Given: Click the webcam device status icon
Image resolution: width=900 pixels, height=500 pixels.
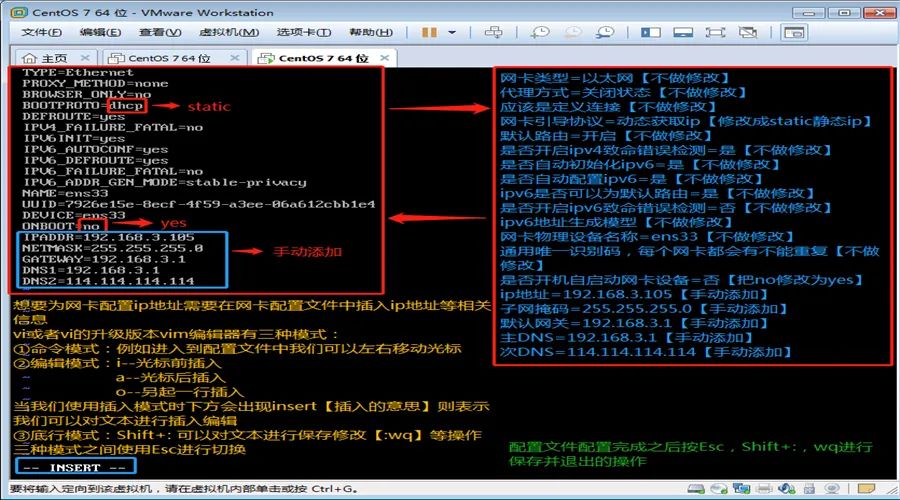Looking at the screenshot, I should pos(832,489).
